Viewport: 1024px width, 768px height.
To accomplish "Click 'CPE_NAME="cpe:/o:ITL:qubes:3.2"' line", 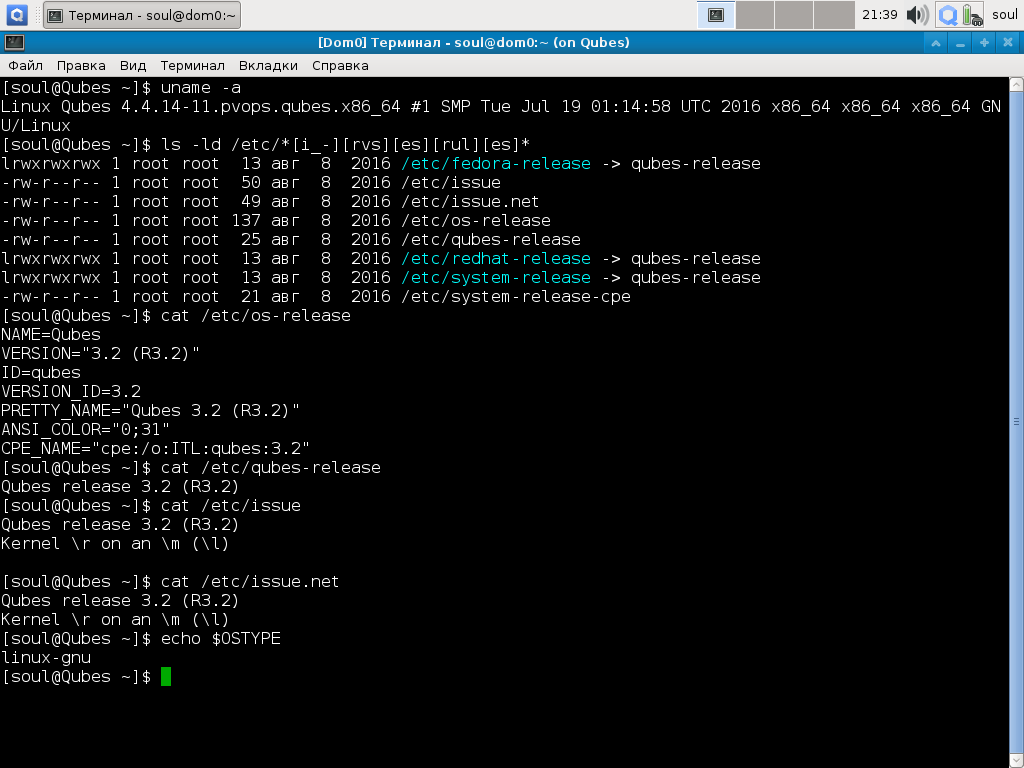I will pos(155,448).
